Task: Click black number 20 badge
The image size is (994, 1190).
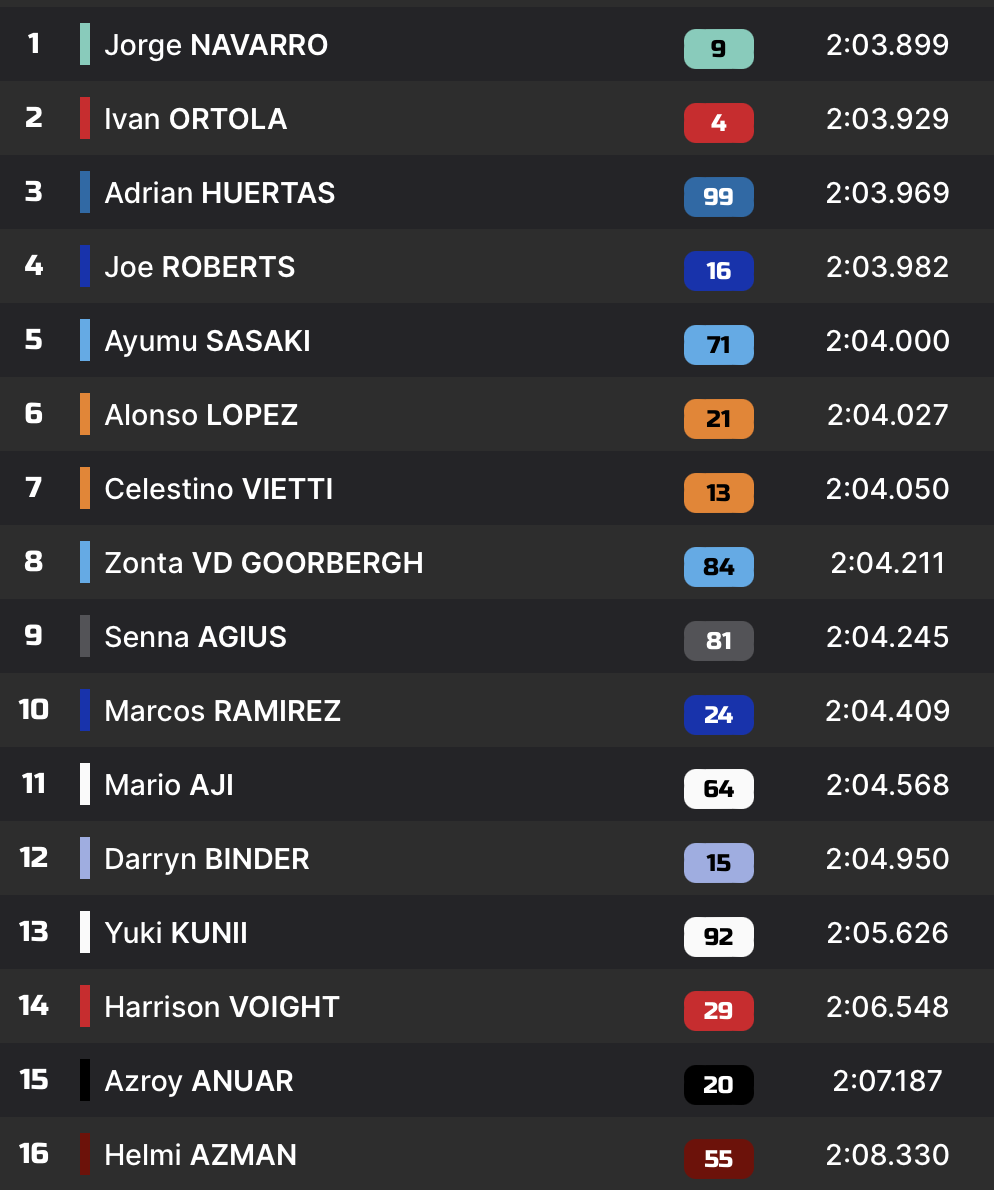Action: [718, 1085]
